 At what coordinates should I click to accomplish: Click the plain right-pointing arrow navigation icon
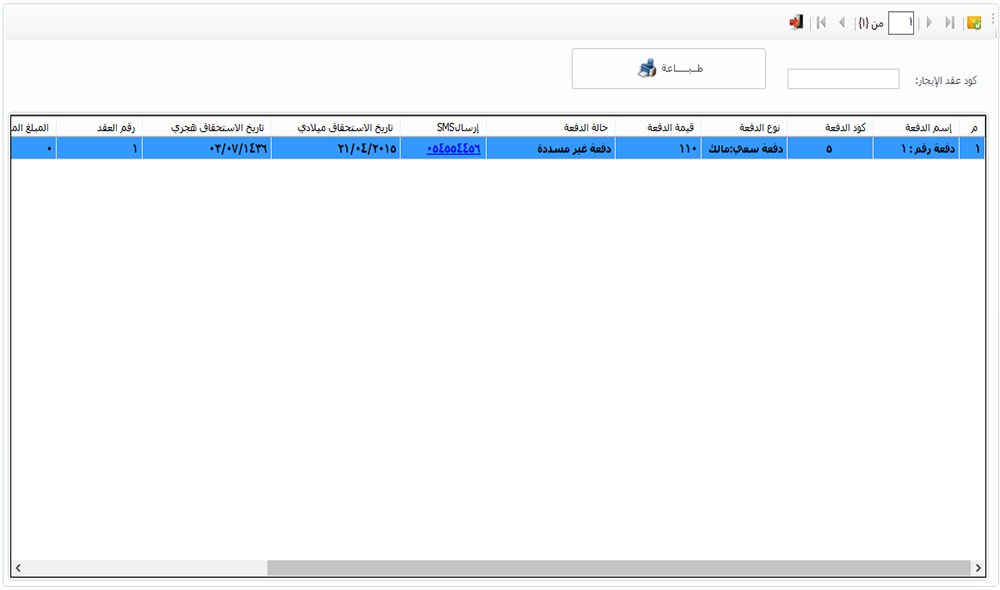pos(929,23)
